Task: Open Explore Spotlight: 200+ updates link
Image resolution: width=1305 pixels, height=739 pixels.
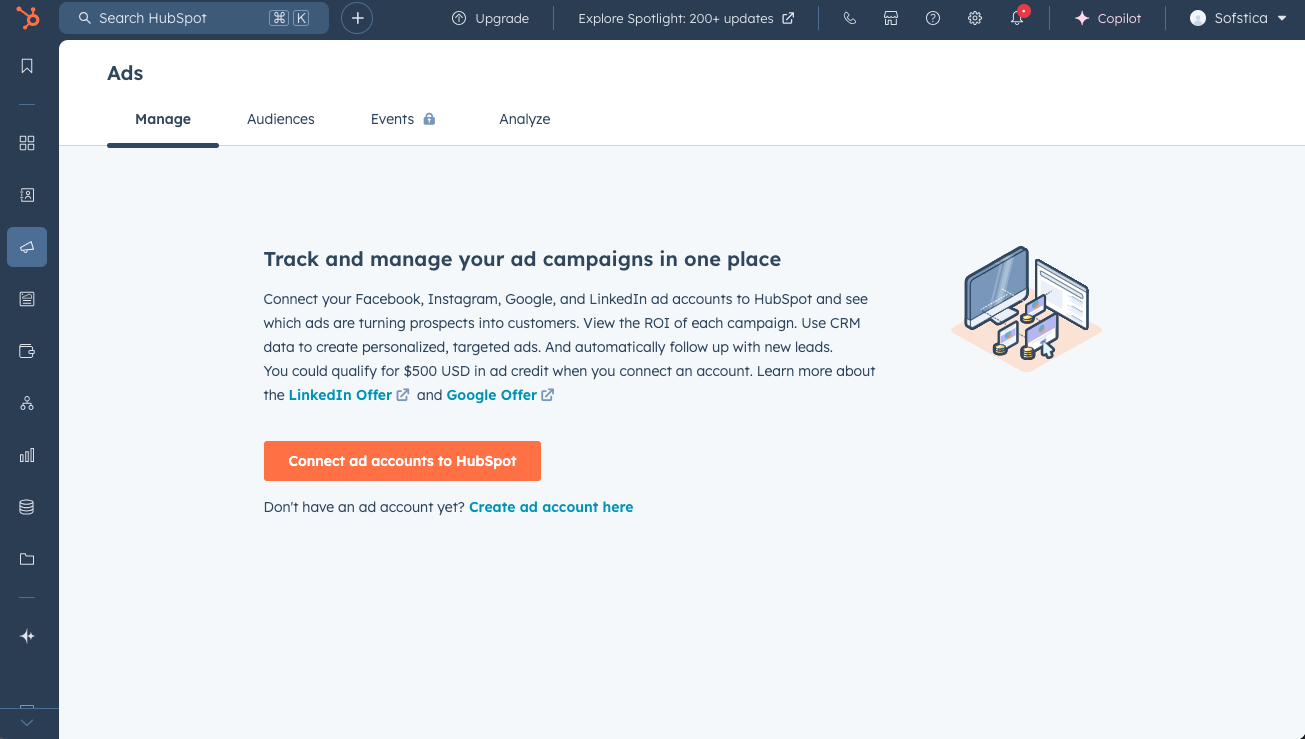Action: point(686,18)
